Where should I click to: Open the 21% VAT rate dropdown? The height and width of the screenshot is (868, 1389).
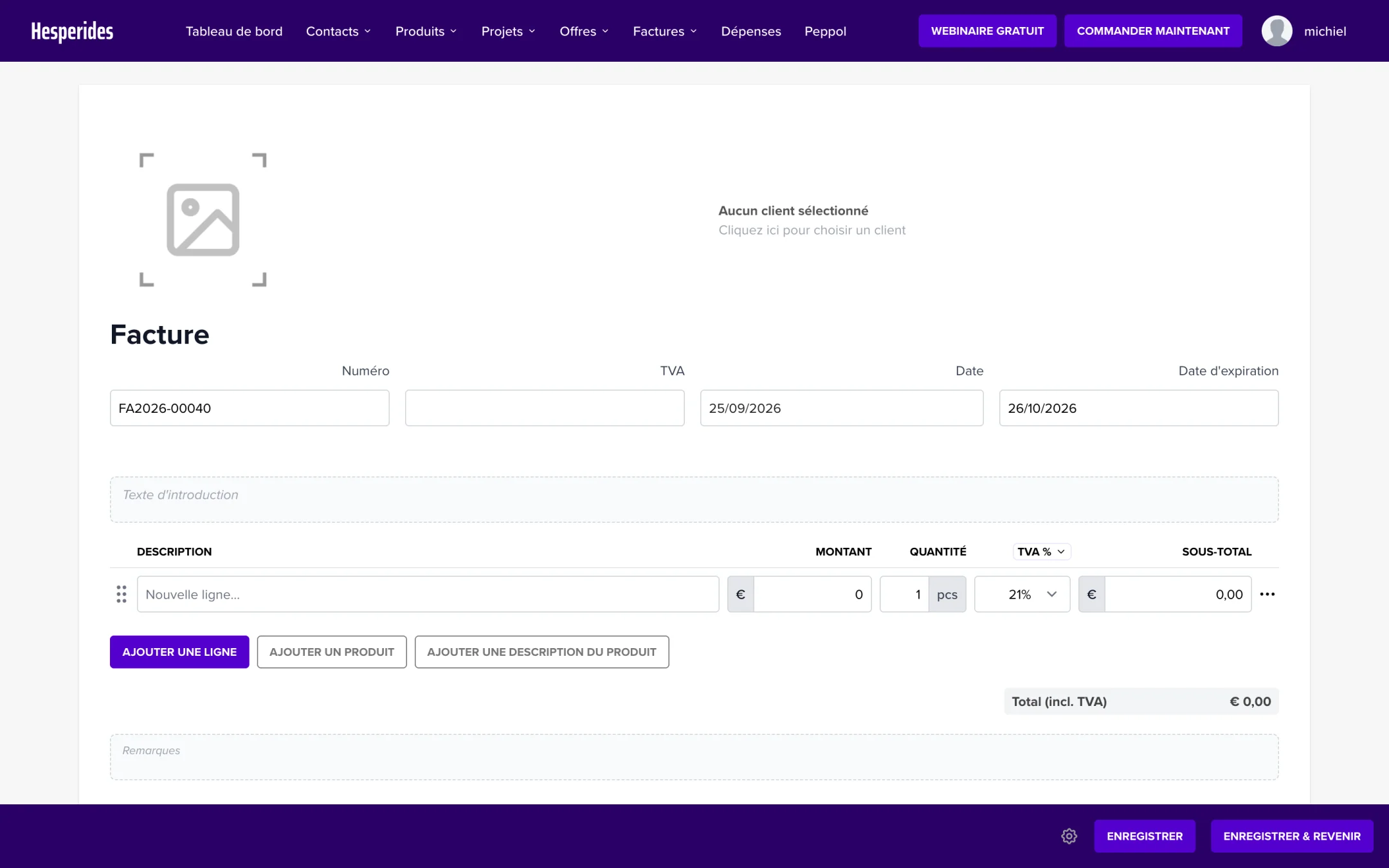[x=1022, y=594]
